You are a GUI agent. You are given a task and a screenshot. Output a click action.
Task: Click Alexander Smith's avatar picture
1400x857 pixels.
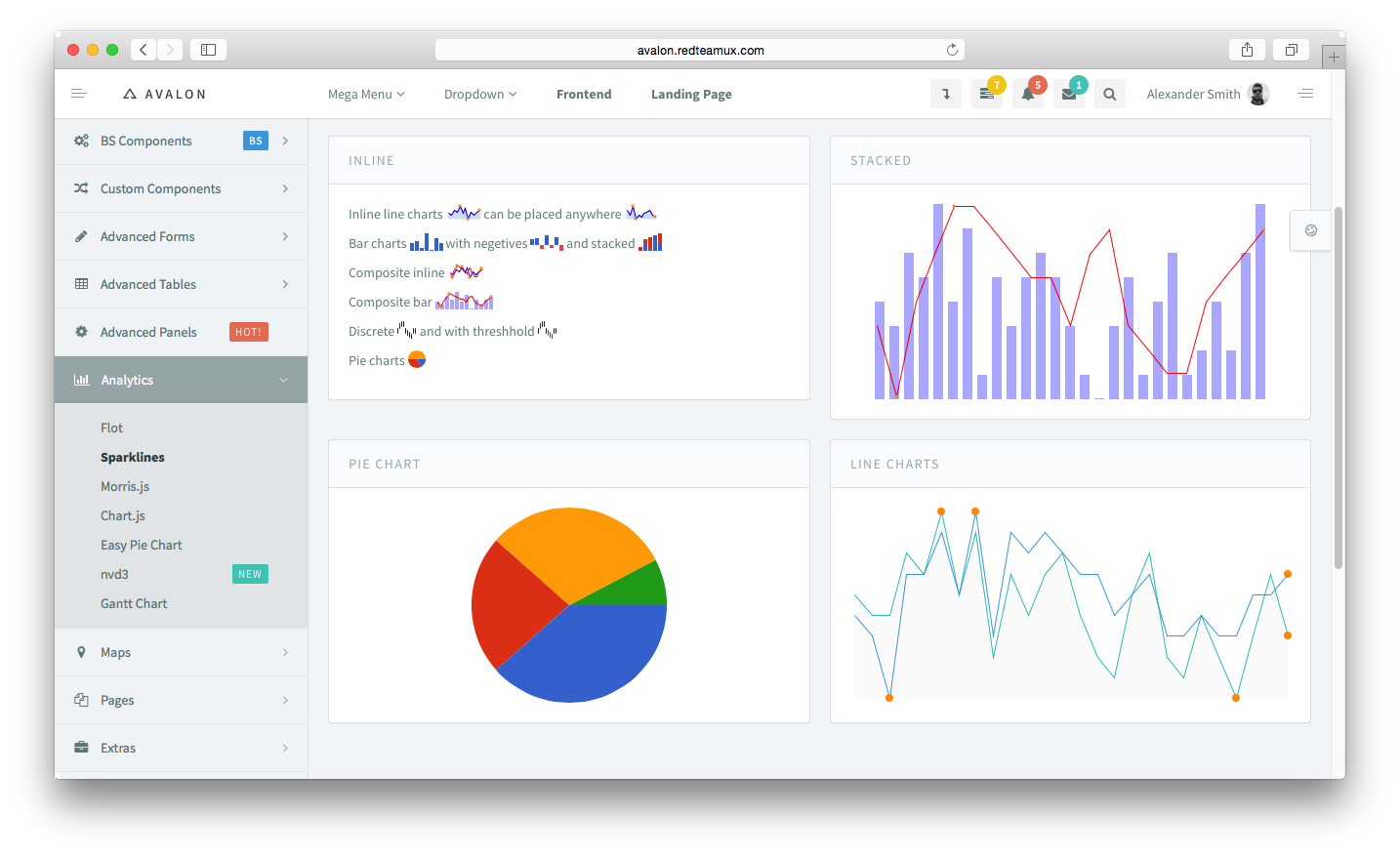[x=1258, y=94]
